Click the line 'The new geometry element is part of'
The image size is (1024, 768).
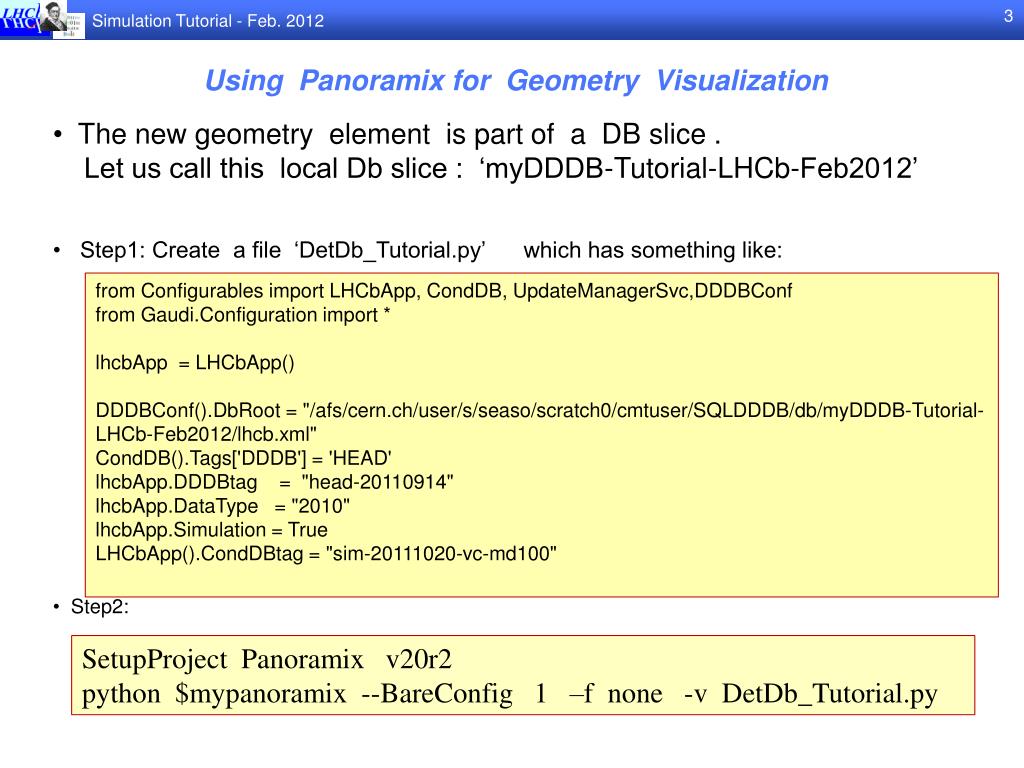(x=317, y=134)
